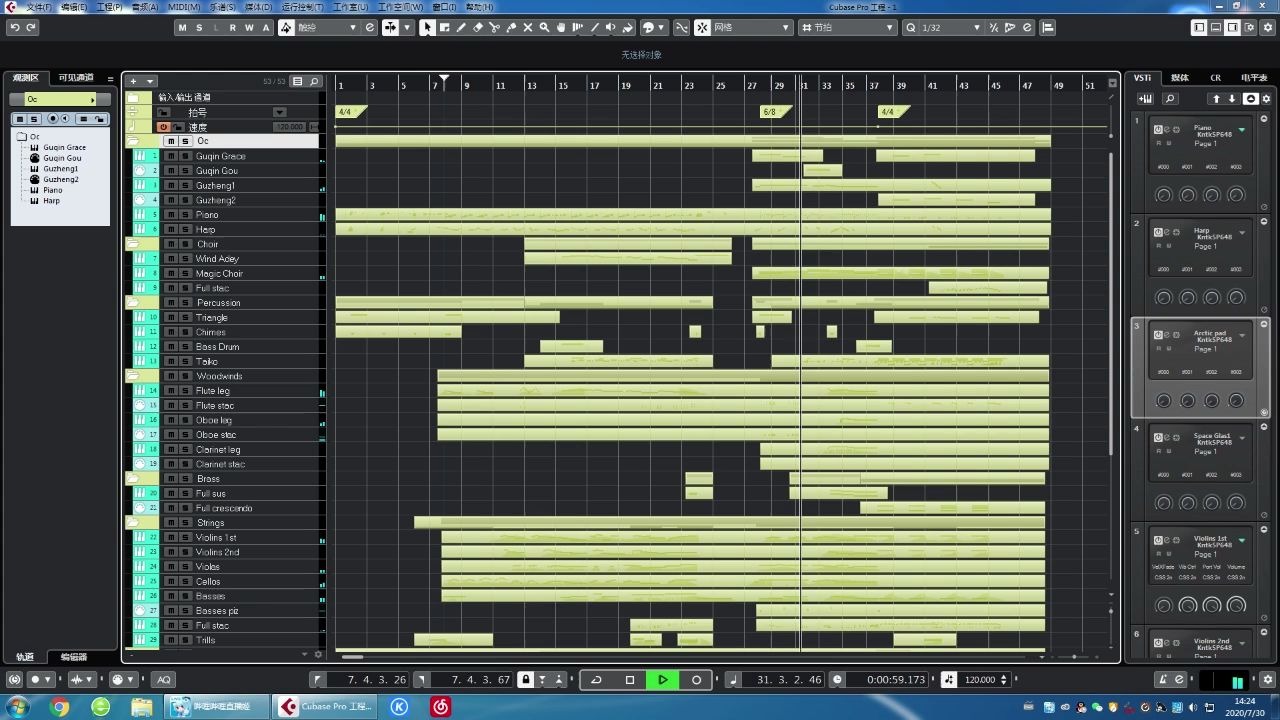Screen dimensions: 1280x720
Task: Switch to the 编辑器 tab at bottom left
Action: (x=73, y=657)
